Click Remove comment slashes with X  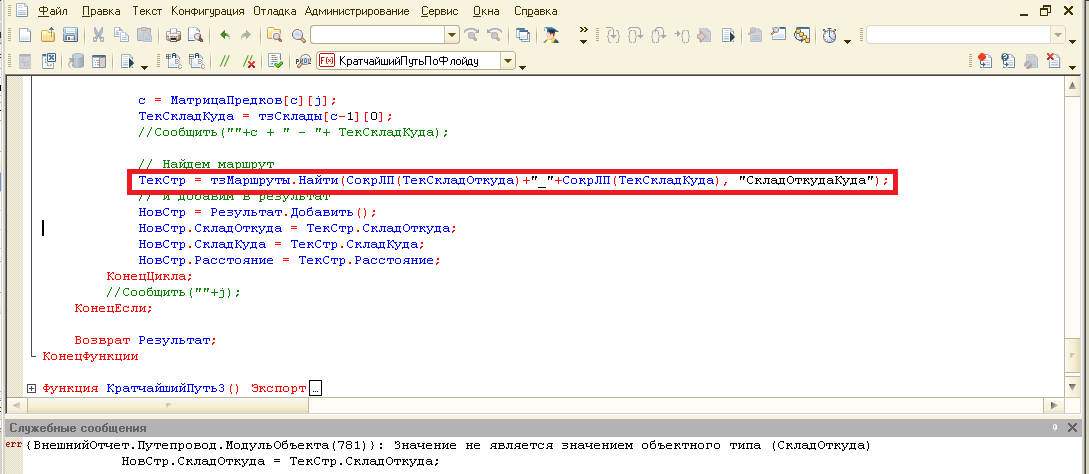(x=247, y=61)
